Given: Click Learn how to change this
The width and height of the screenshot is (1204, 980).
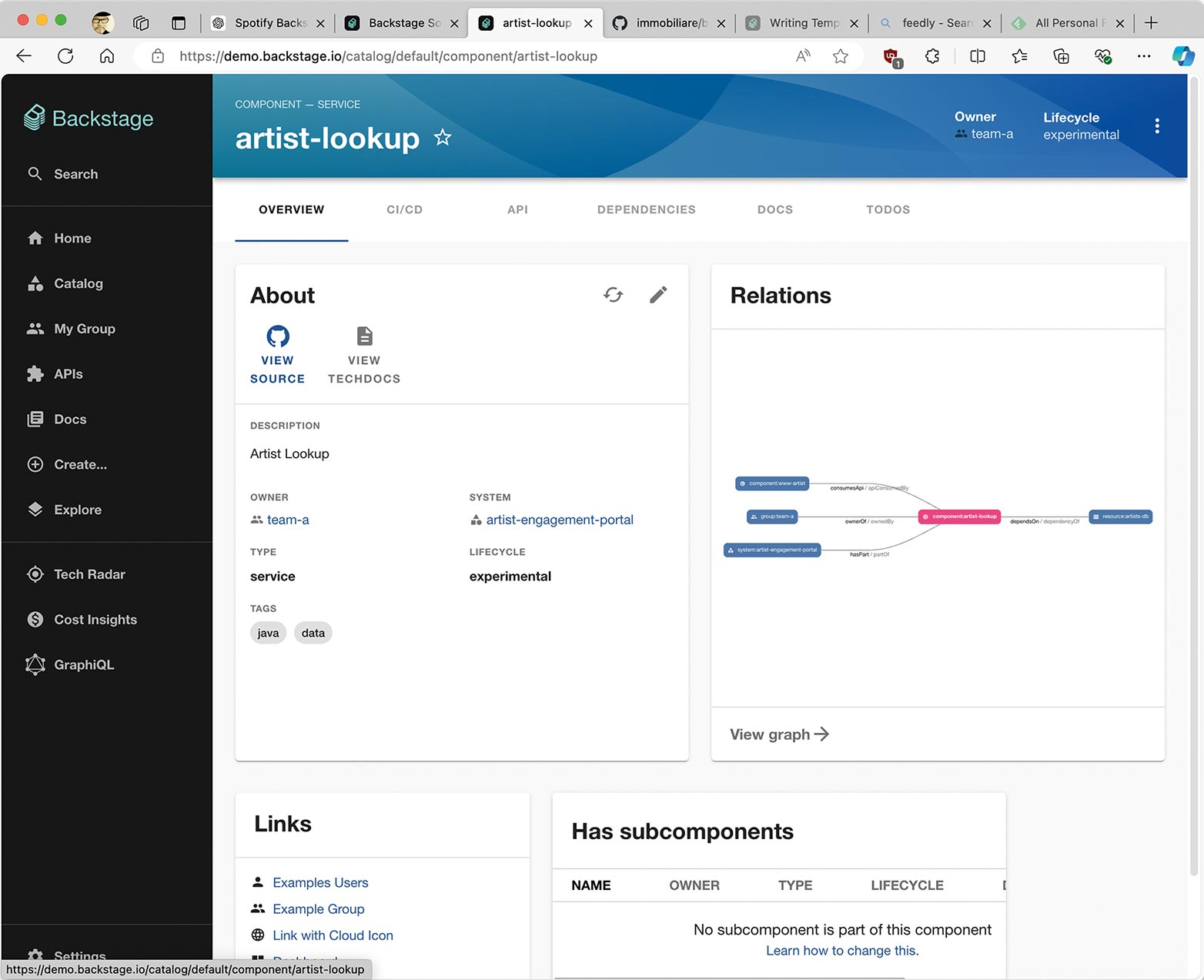Looking at the screenshot, I should [842, 951].
